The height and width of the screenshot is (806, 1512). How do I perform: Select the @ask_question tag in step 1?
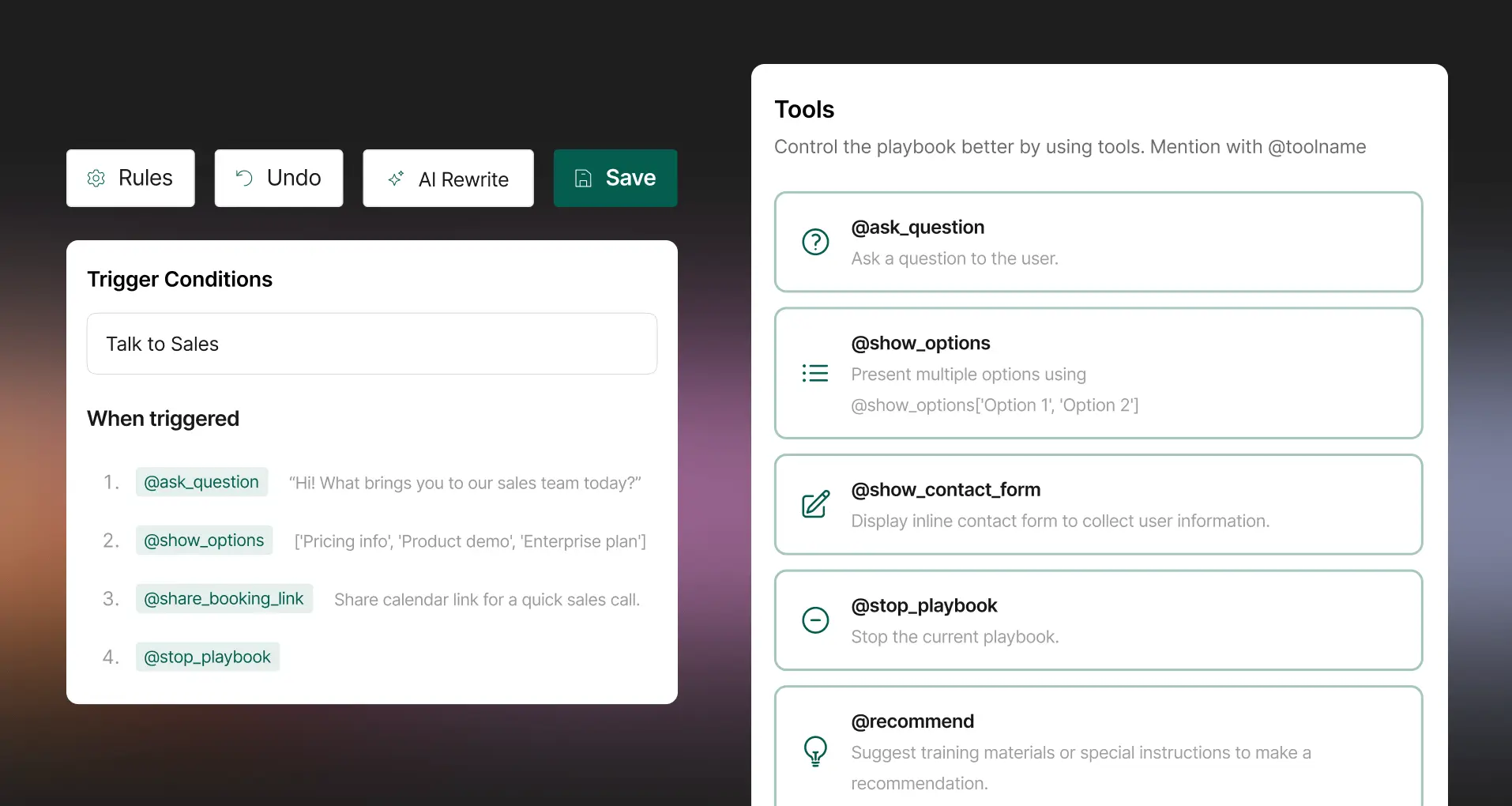(x=201, y=482)
